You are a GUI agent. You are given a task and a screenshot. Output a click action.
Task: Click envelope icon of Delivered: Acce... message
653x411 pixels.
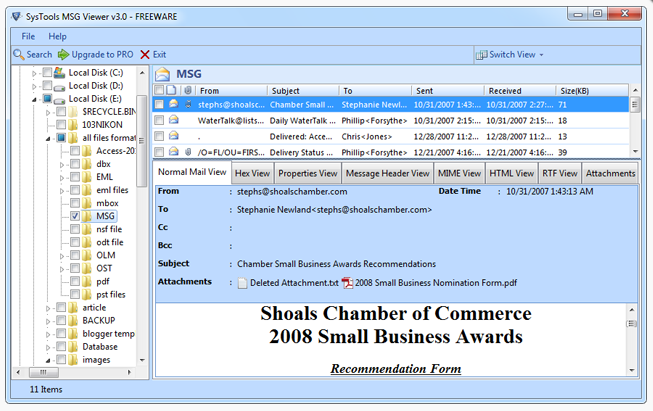[174, 136]
